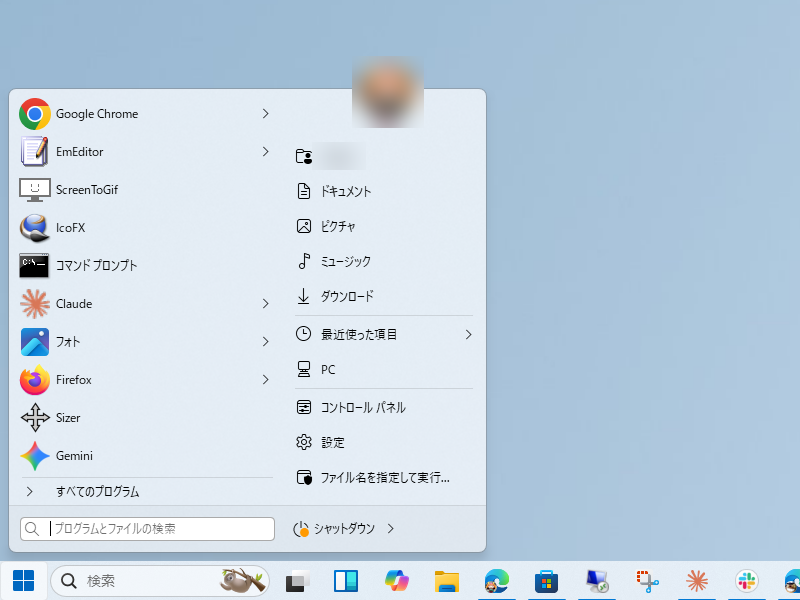This screenshot has width=800, height=600.
Task: Open the フォト app
Action: click(143, 342)
